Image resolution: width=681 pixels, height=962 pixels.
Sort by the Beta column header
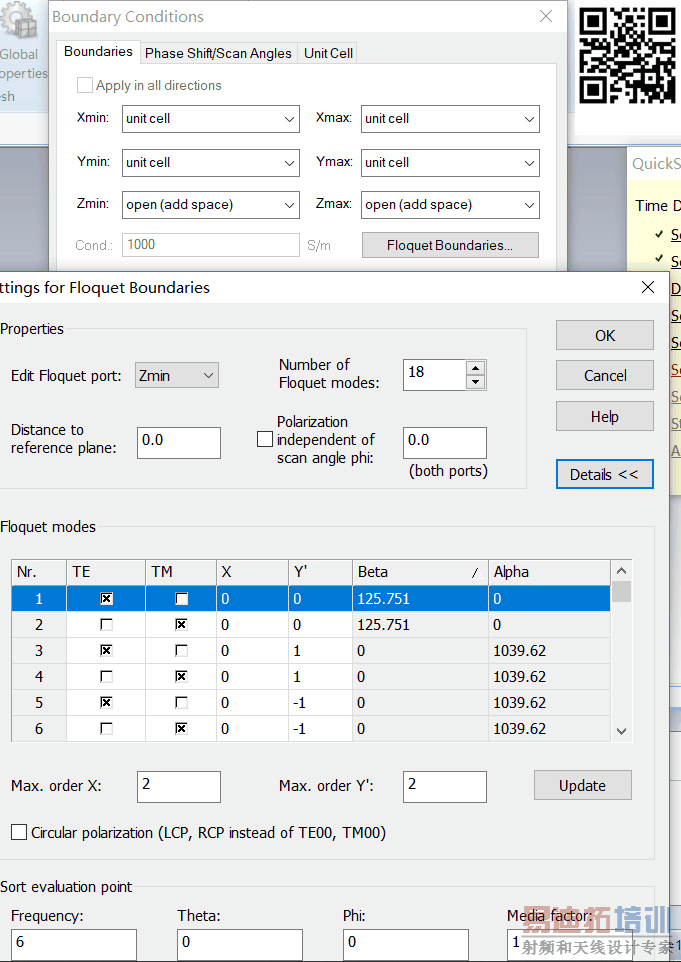[420, 572]
